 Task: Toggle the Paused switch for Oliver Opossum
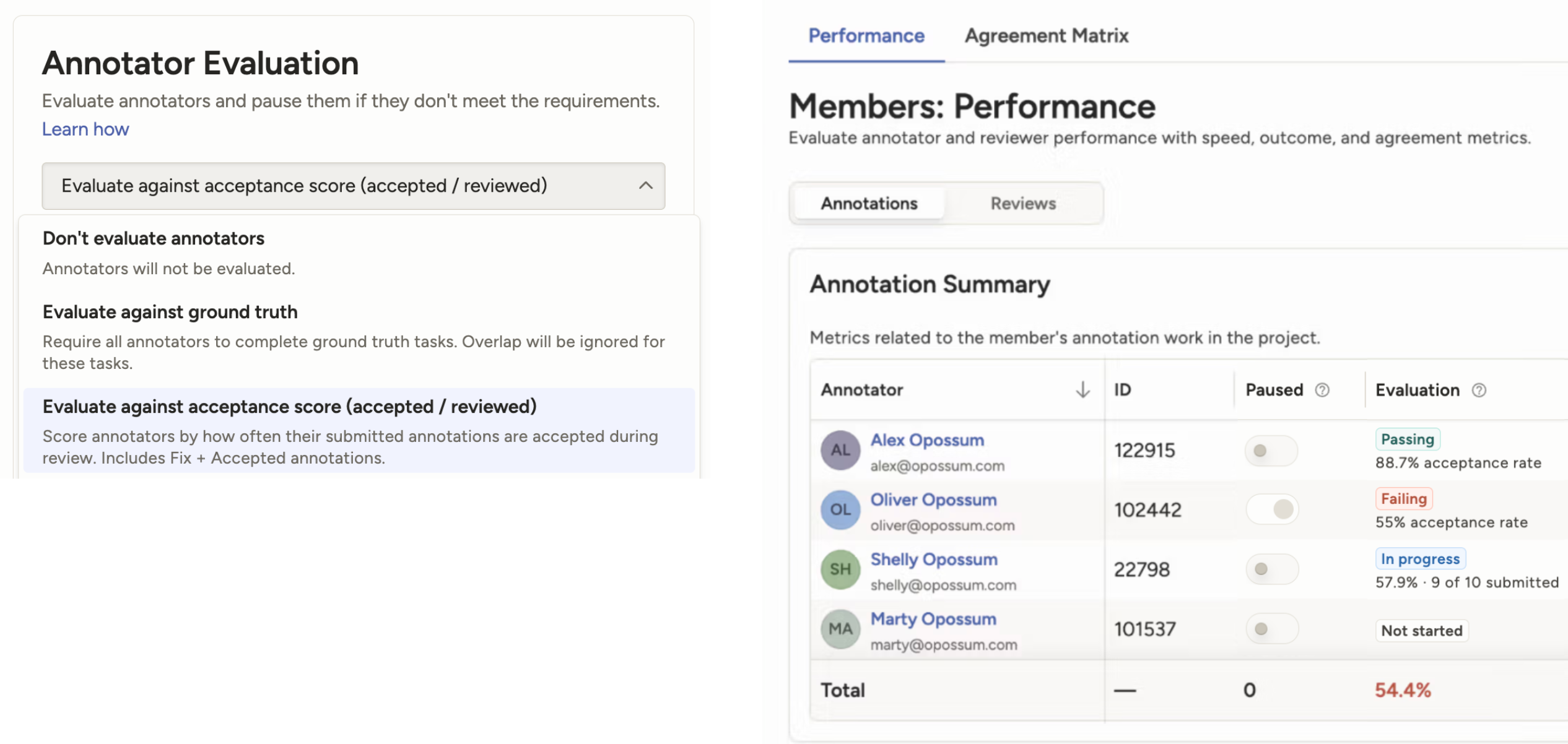pos(1272,509)
